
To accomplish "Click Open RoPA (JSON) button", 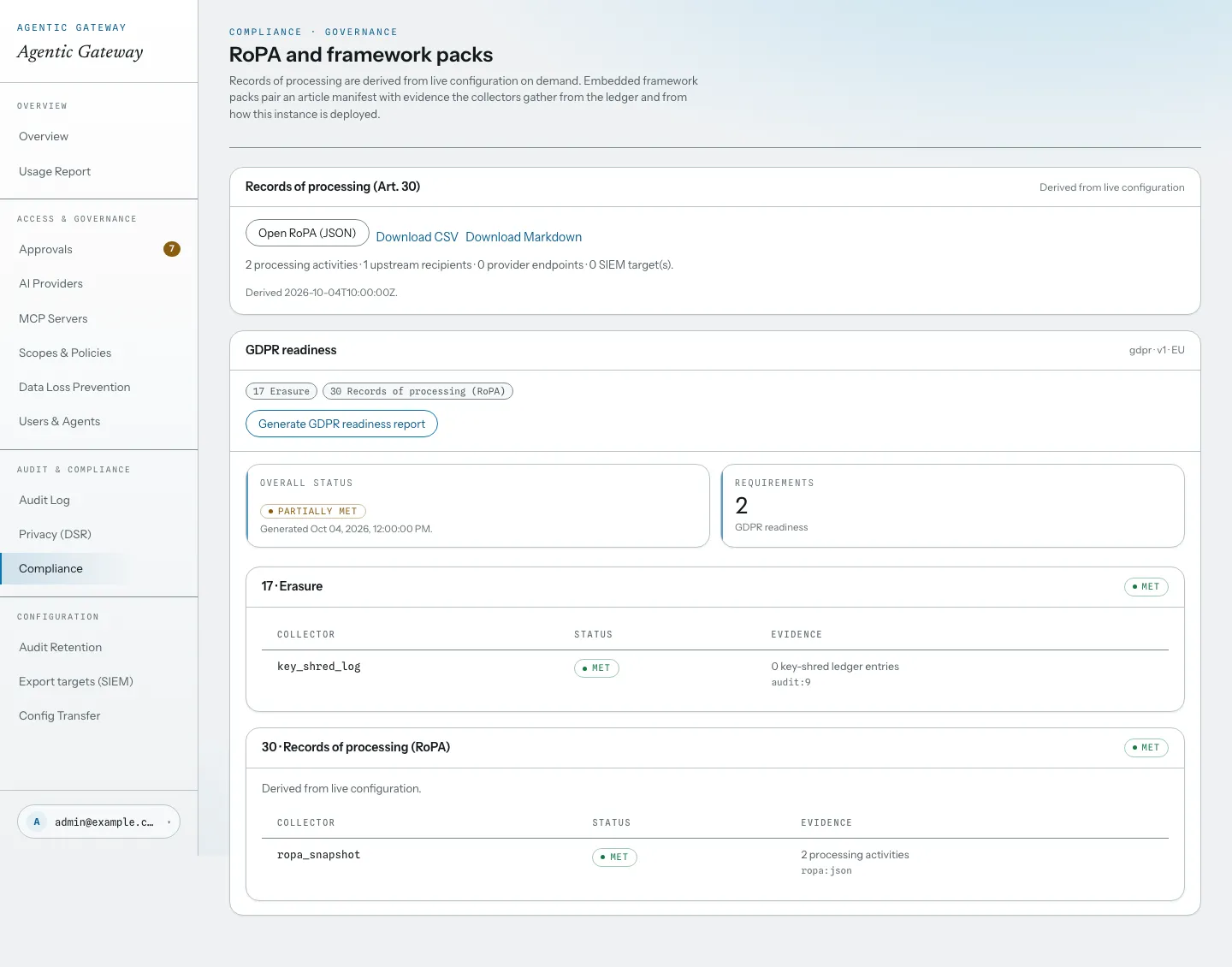I will pyautogui.click(x=307, y=233).
